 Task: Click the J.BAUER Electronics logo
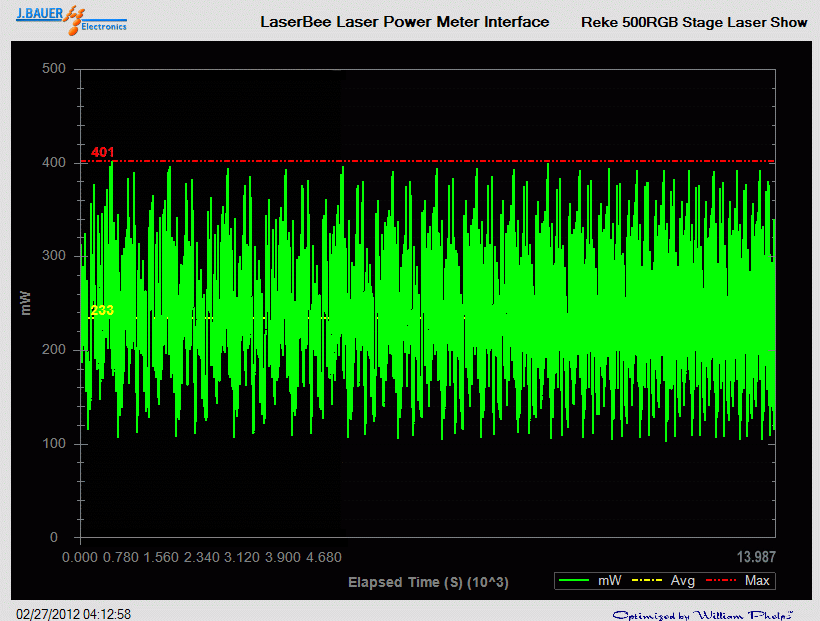click(x=70, y=20)
